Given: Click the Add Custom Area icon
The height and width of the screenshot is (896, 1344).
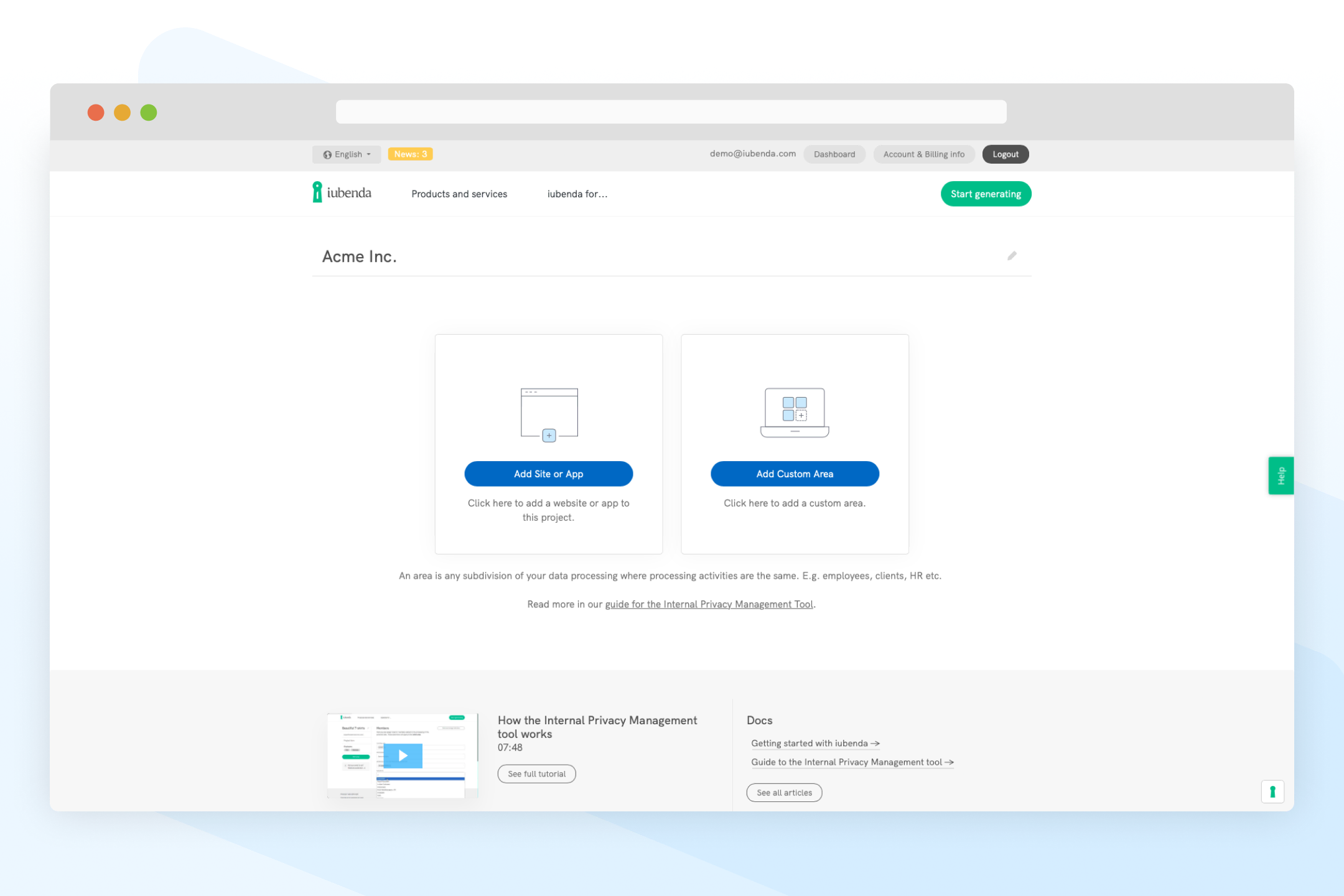Looking at the screenshot, I should coord(795,410).
